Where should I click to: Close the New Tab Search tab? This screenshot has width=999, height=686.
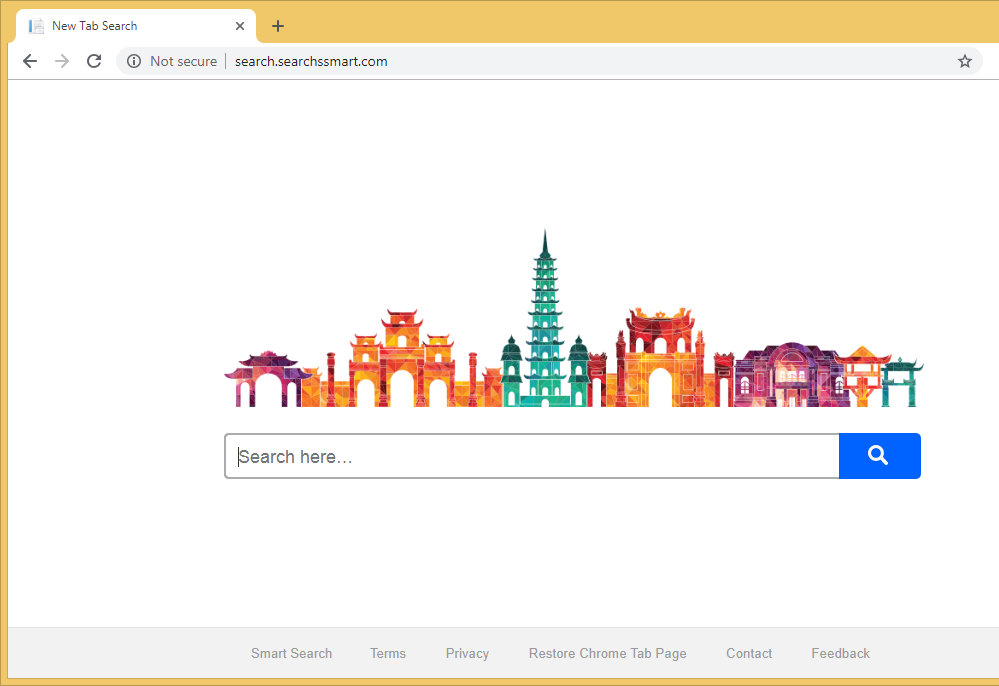(x=240, y=26)
